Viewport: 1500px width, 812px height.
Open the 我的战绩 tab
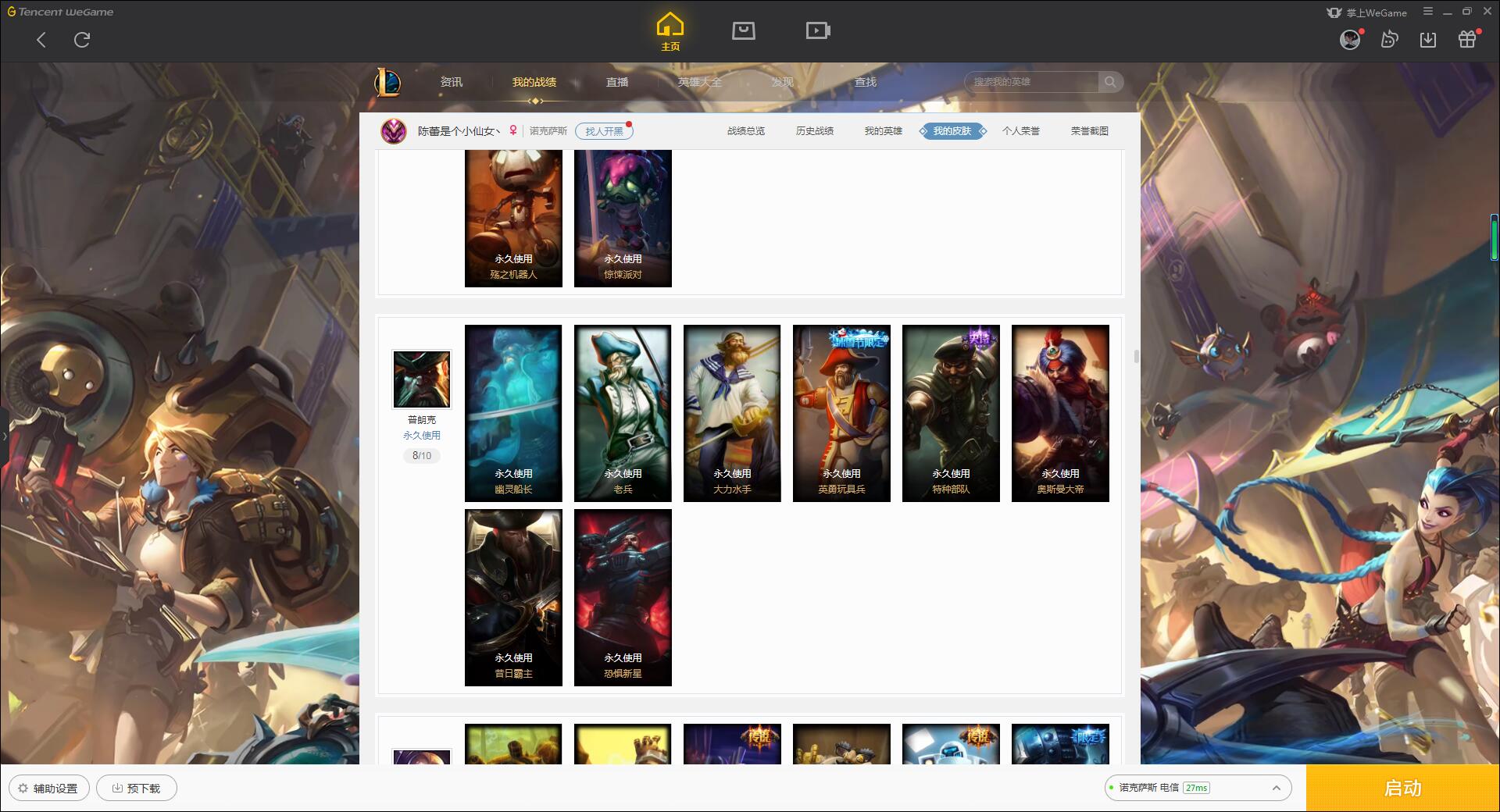pos(534,82)
